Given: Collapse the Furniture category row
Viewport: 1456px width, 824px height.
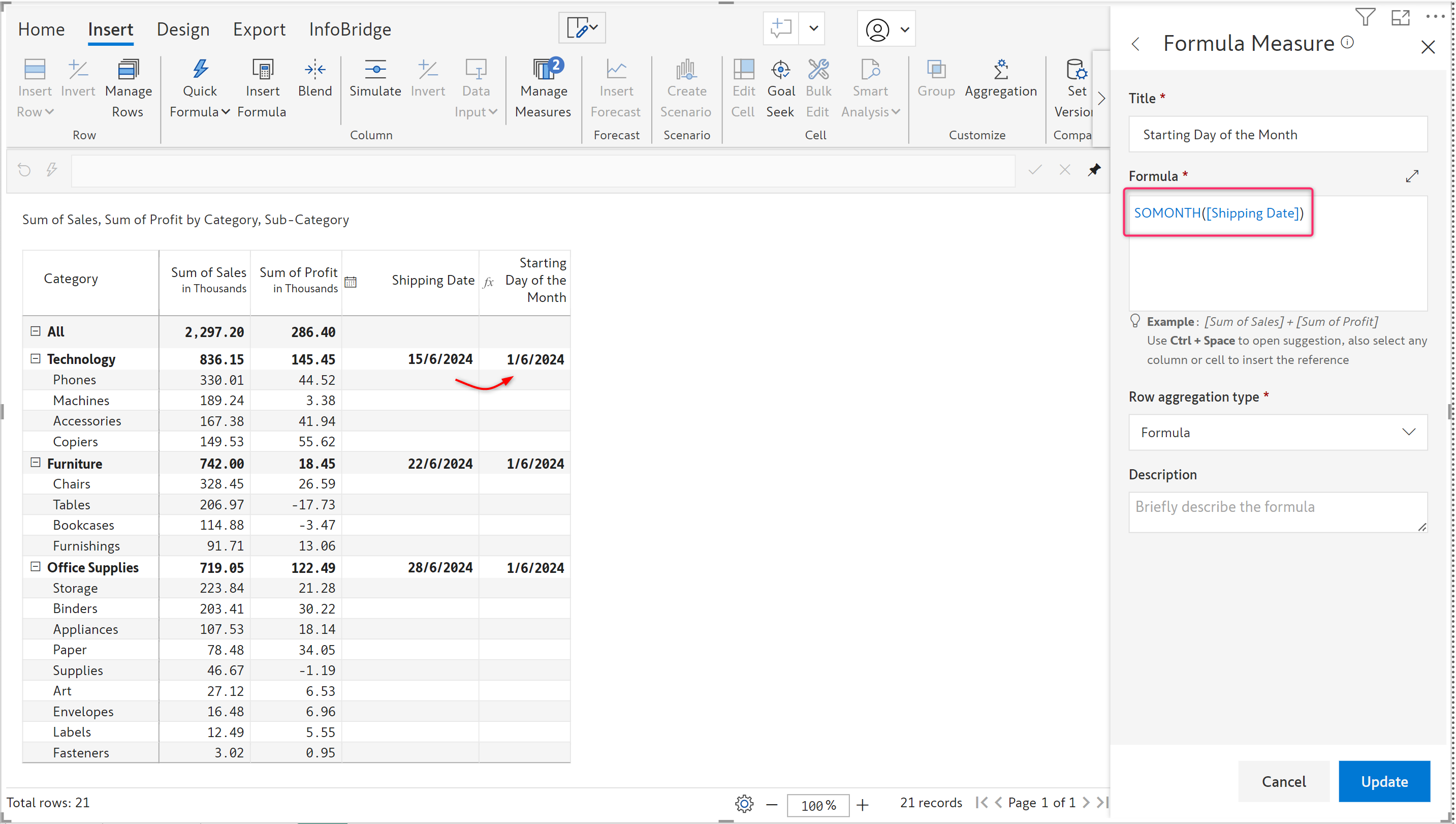Looking at the screenshot, I should click(x=36, y=463).
